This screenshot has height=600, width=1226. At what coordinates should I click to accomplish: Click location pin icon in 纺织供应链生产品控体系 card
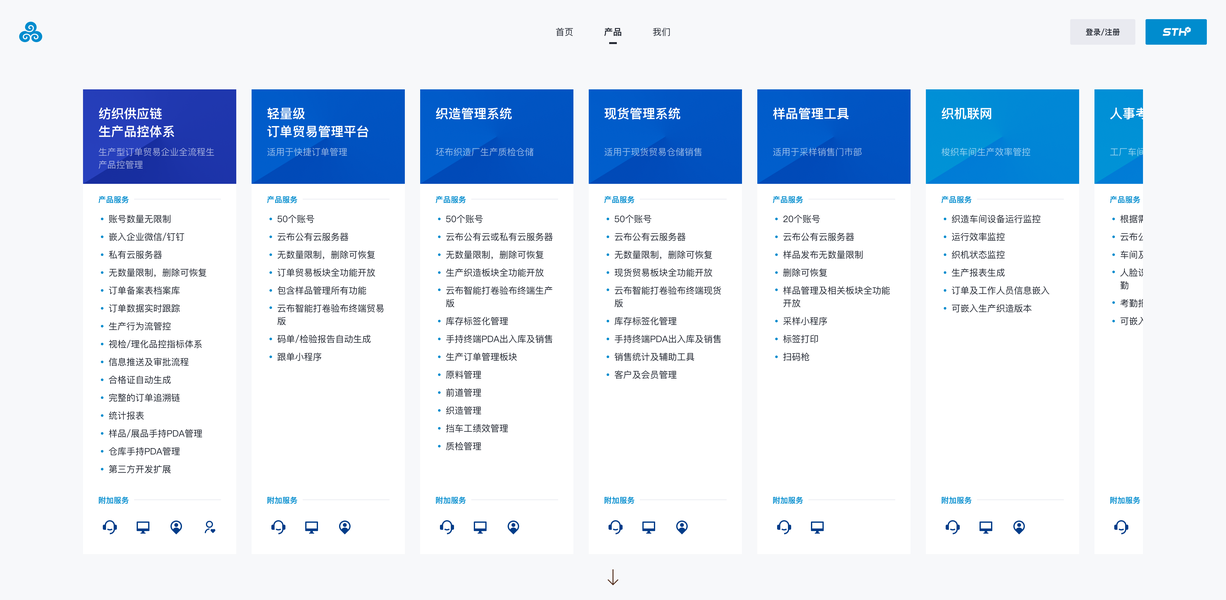(x=176, y=527)
